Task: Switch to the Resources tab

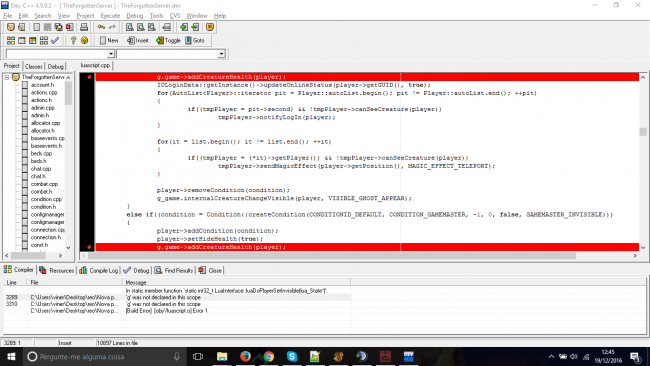Action: [56, 270]
